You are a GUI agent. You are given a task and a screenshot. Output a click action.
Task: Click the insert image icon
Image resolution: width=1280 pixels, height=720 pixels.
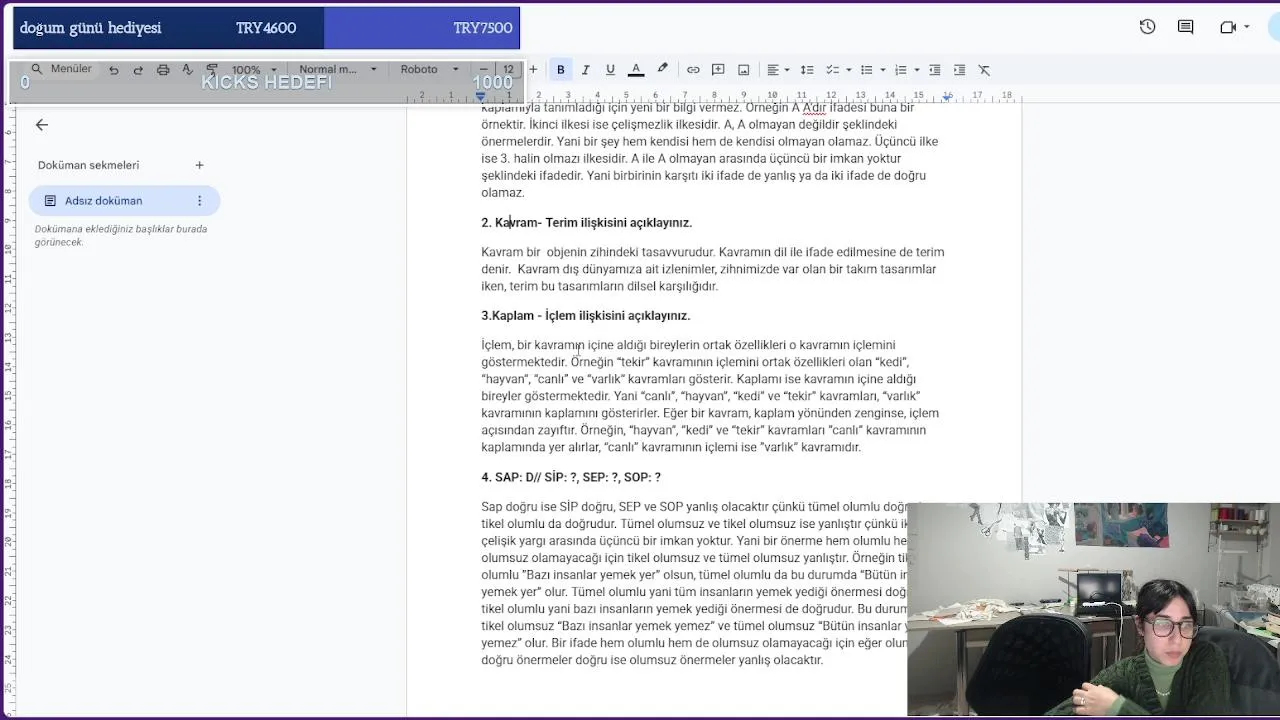pyautogui.click(x=743, y=70)
